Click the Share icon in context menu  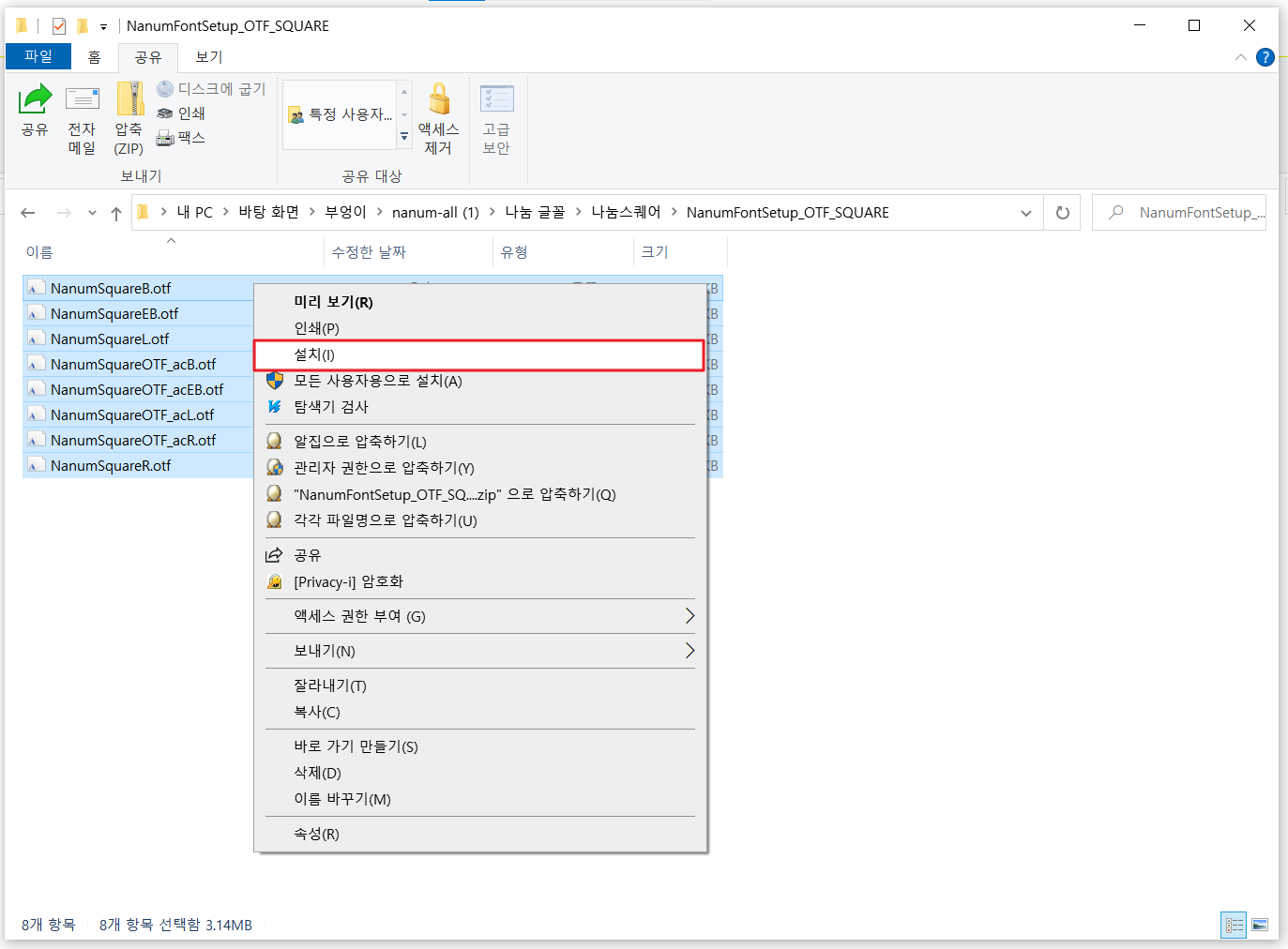click(x=275, y=555)
